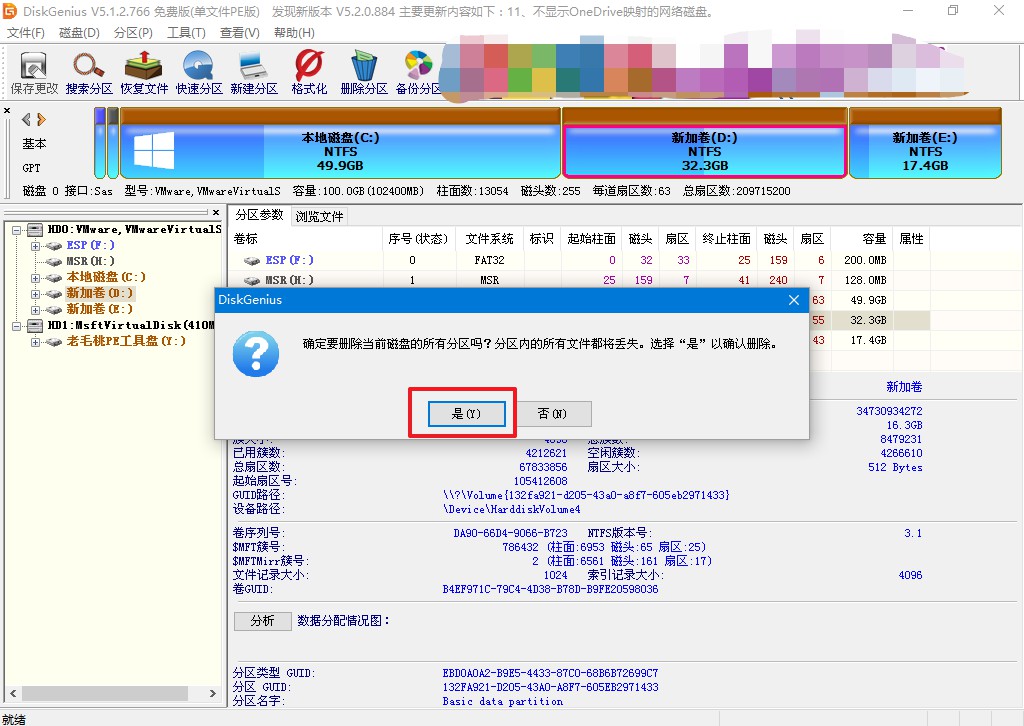Click the Save Changes (保存更改) toolbar icon
The height and width of the screenshot is (726, 1024).
pyautogui.click(x=34, y=73)
